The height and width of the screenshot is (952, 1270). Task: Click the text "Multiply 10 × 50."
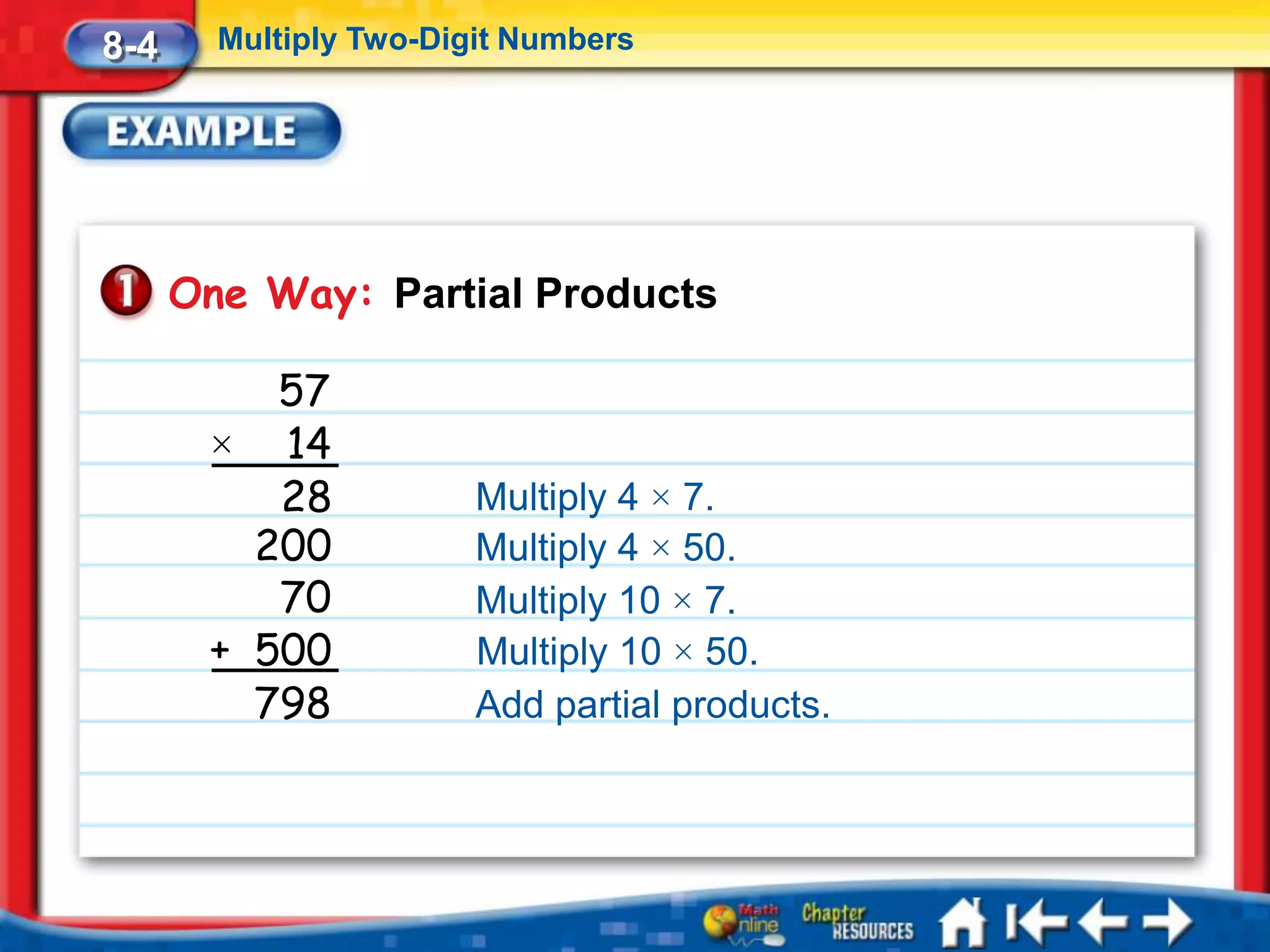(617, 652)
